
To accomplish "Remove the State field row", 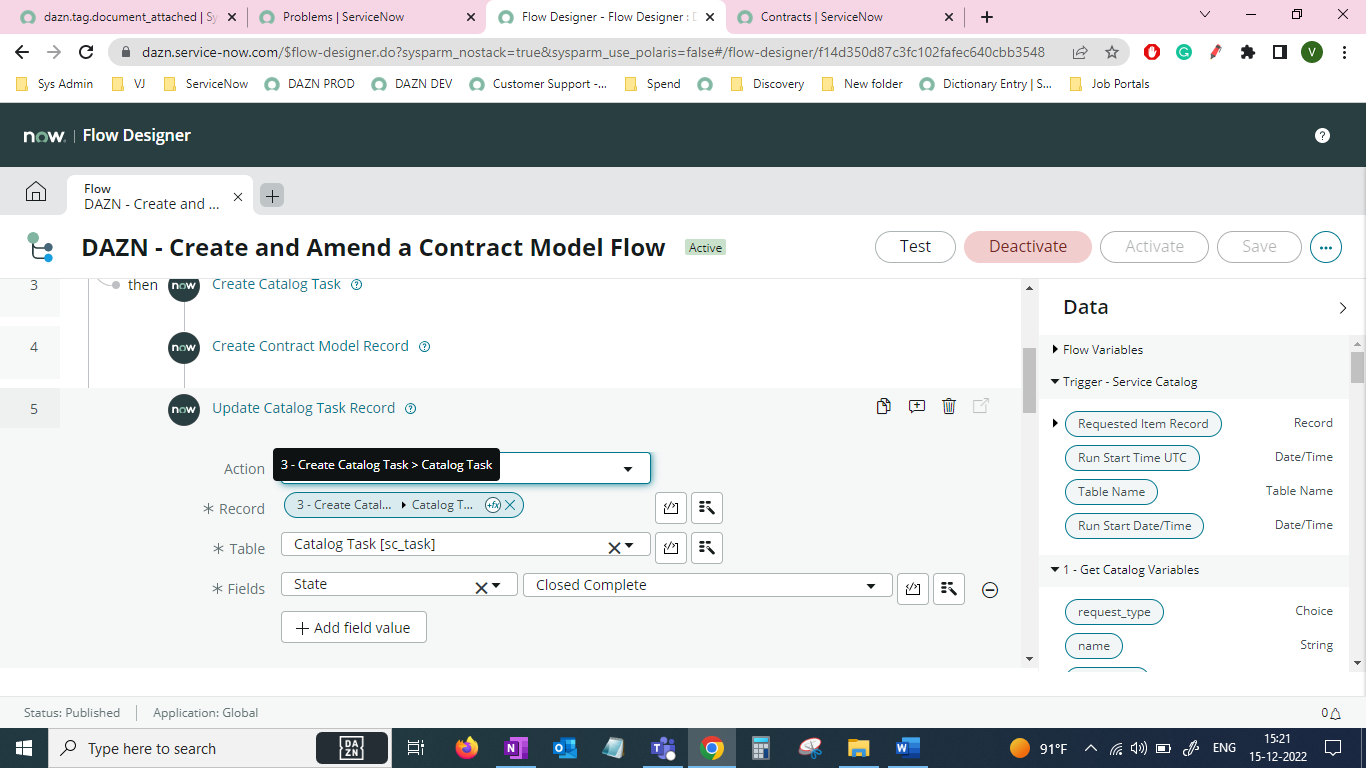I will click(990, 590).
